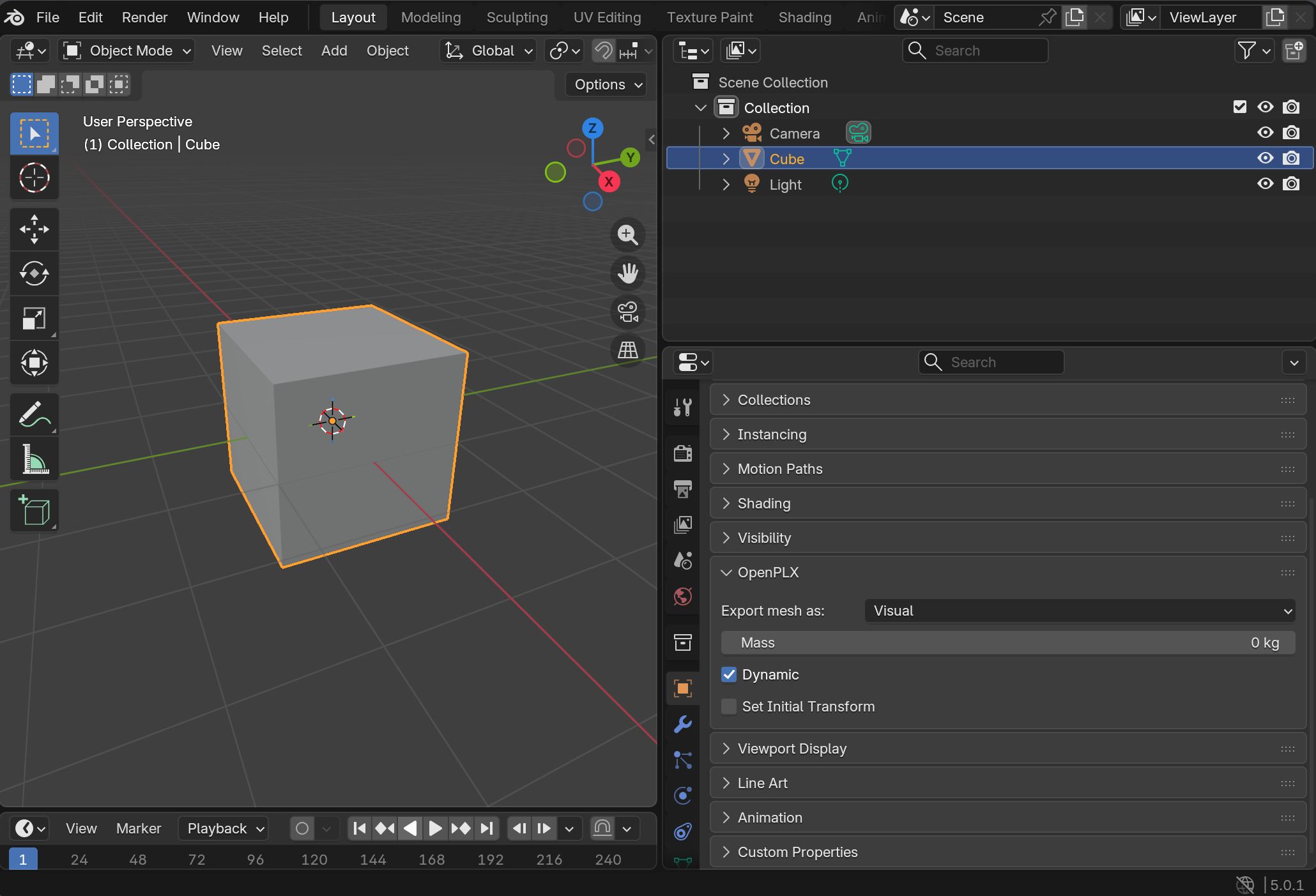Open the Physics properties tab
The width and height of the screenshot is (1316, 896).
[683, 796]
